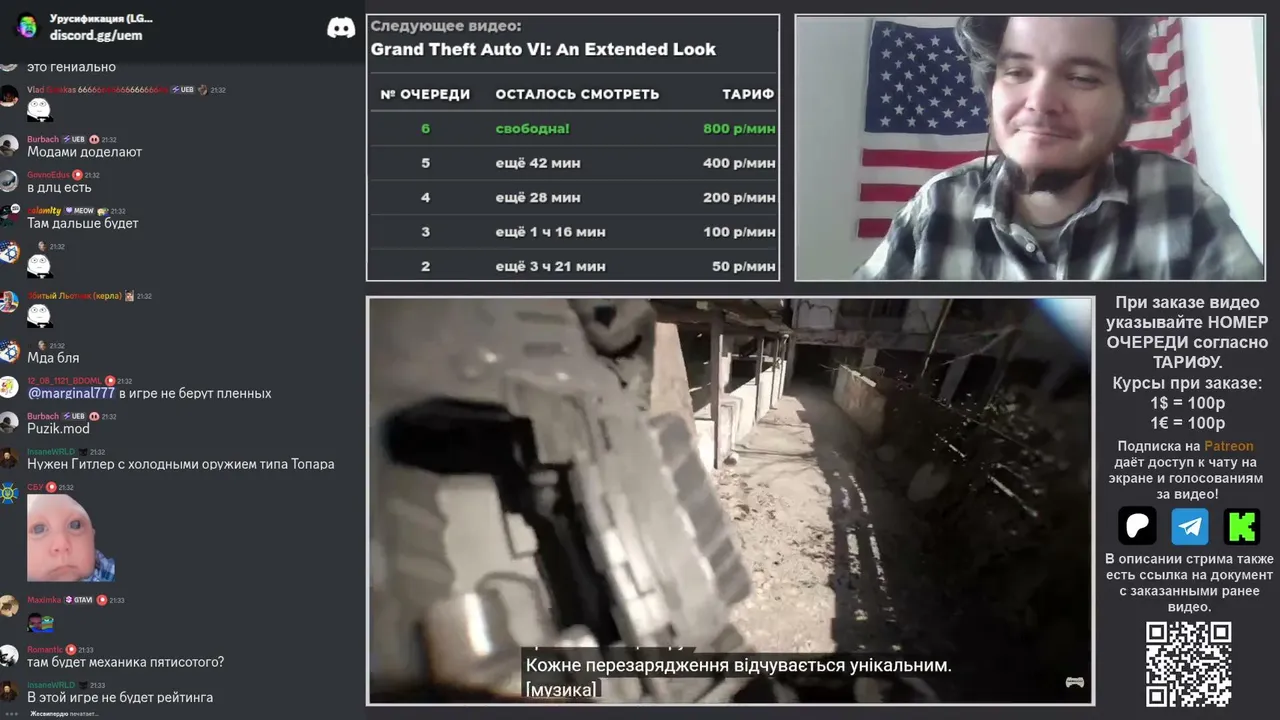
Task: Click the @marginal777 mention
Action: [x=71, y=393]
